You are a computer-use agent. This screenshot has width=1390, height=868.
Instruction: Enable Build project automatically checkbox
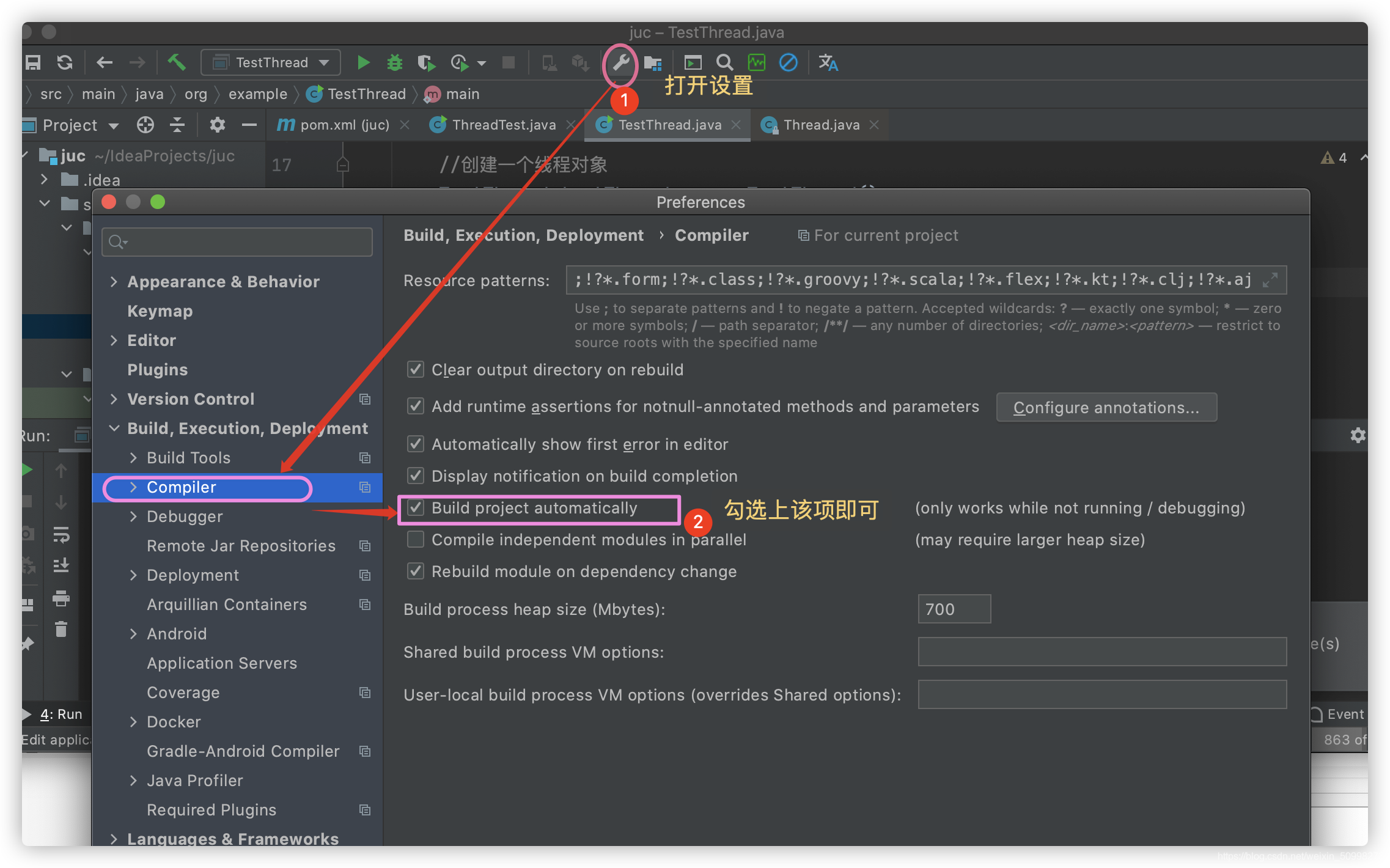coord(416,508)
